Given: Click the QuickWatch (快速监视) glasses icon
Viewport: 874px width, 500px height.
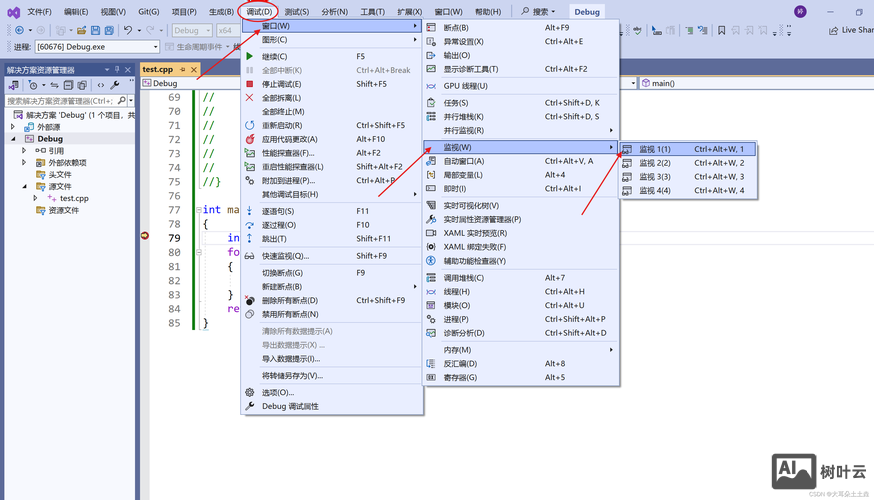Looking at the screenshot, I should pyautogui.click(x=249, y=256).
